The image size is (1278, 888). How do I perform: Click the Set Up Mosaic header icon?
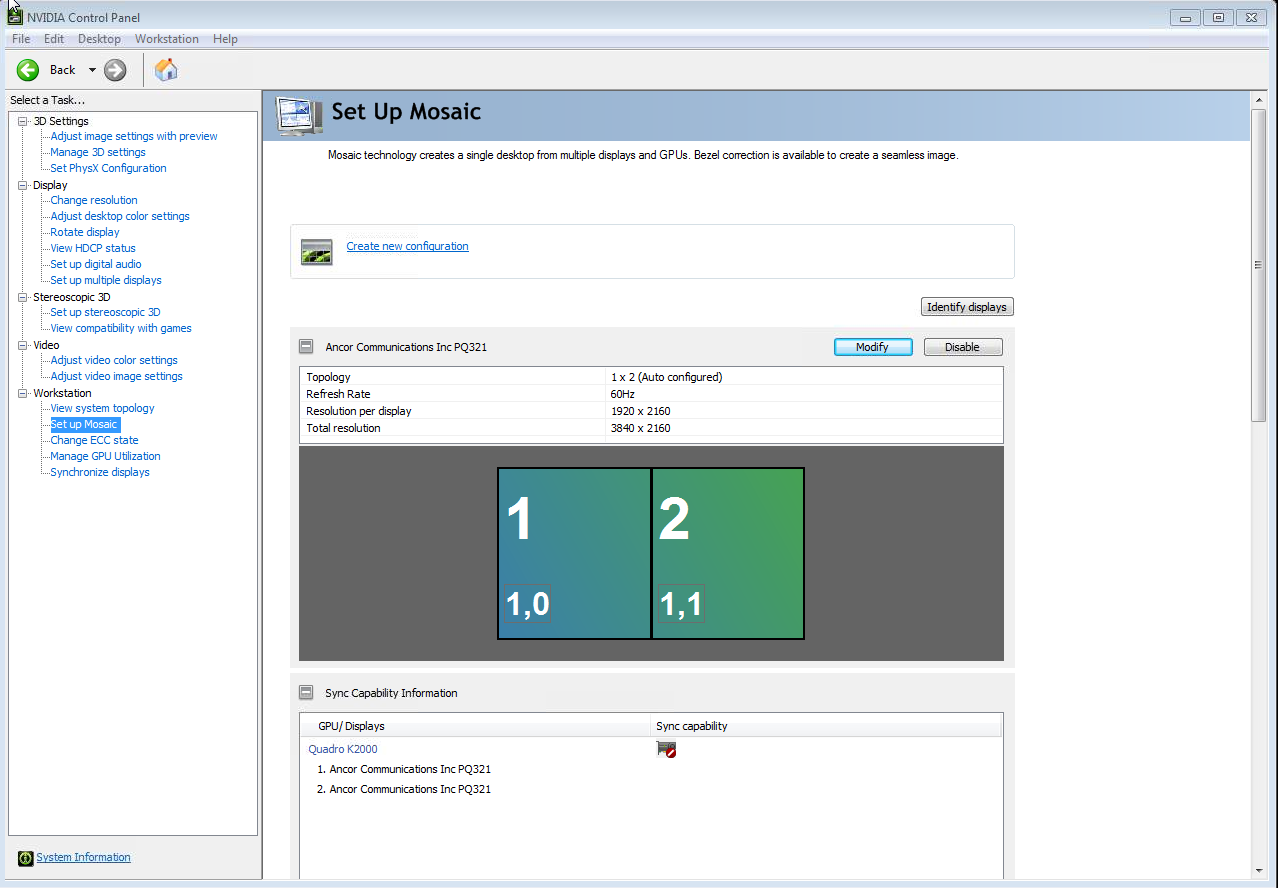(x=300, y=117)
